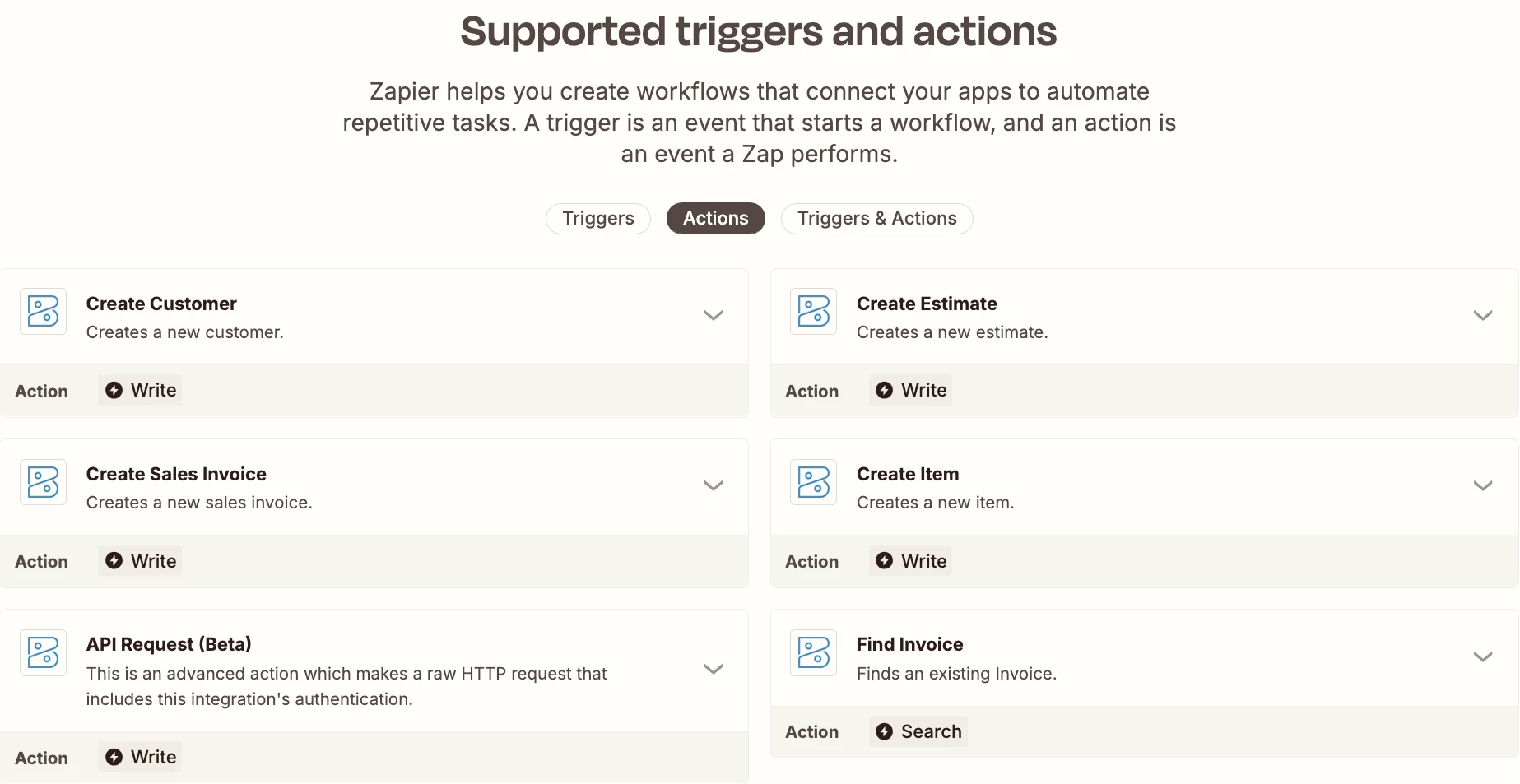The height and width of the screenshot is (784, 1520).
Task: Expand the Create Item chevron
Action: tap(1483, 485)
